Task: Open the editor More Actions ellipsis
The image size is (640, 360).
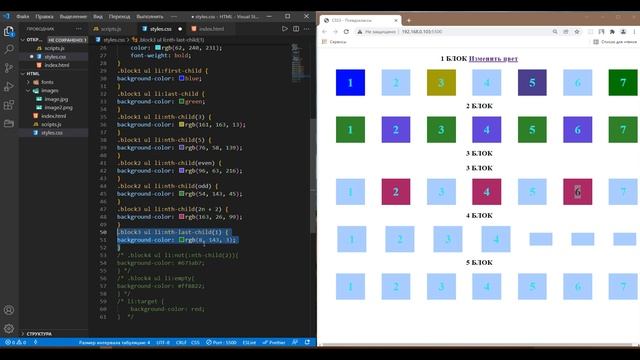Action: point(307,29)
